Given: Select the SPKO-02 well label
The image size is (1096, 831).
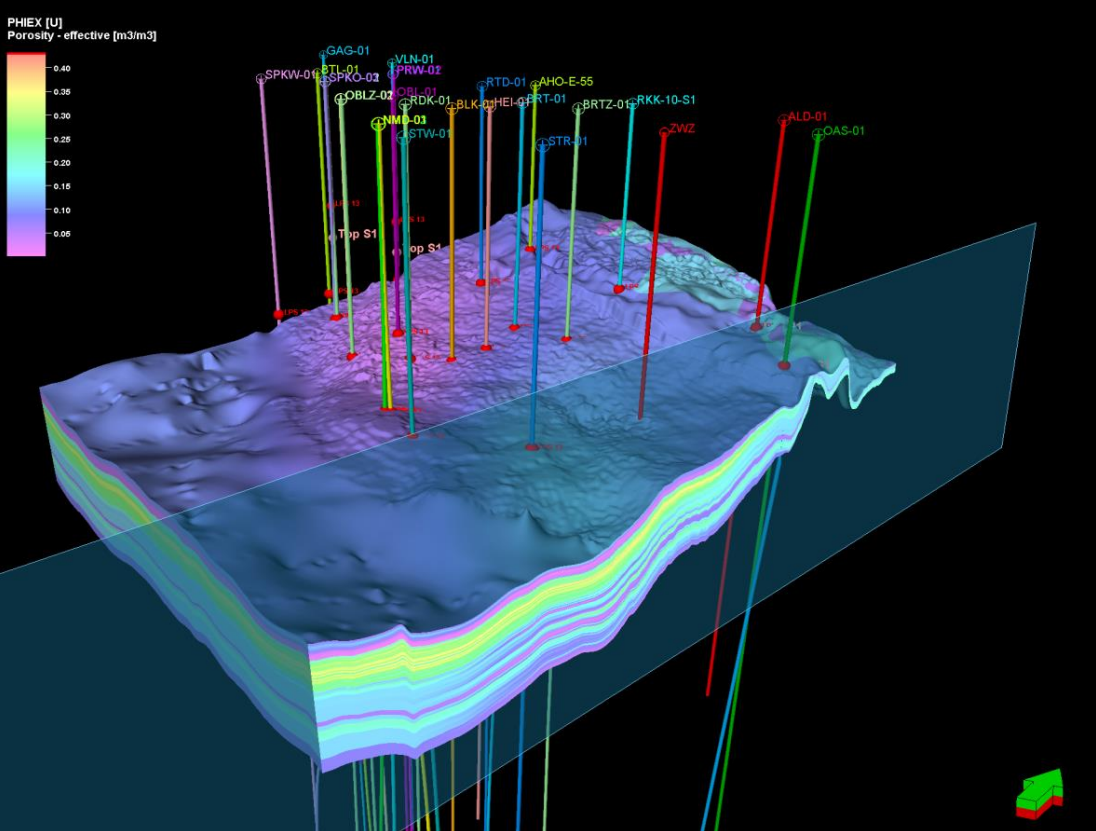Looking at the screenshot, I should point(354,78).
